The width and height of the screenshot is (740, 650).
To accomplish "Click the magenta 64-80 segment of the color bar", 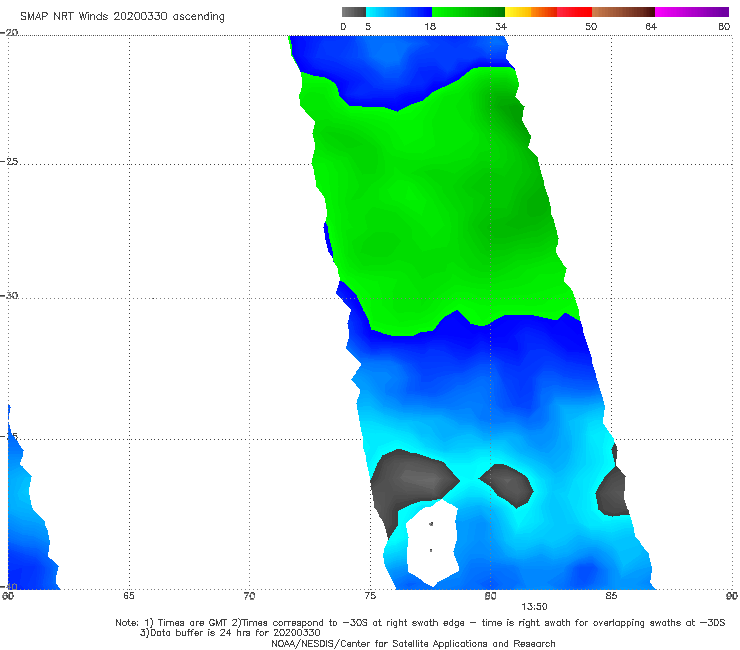I will click(x=692, y=12).
